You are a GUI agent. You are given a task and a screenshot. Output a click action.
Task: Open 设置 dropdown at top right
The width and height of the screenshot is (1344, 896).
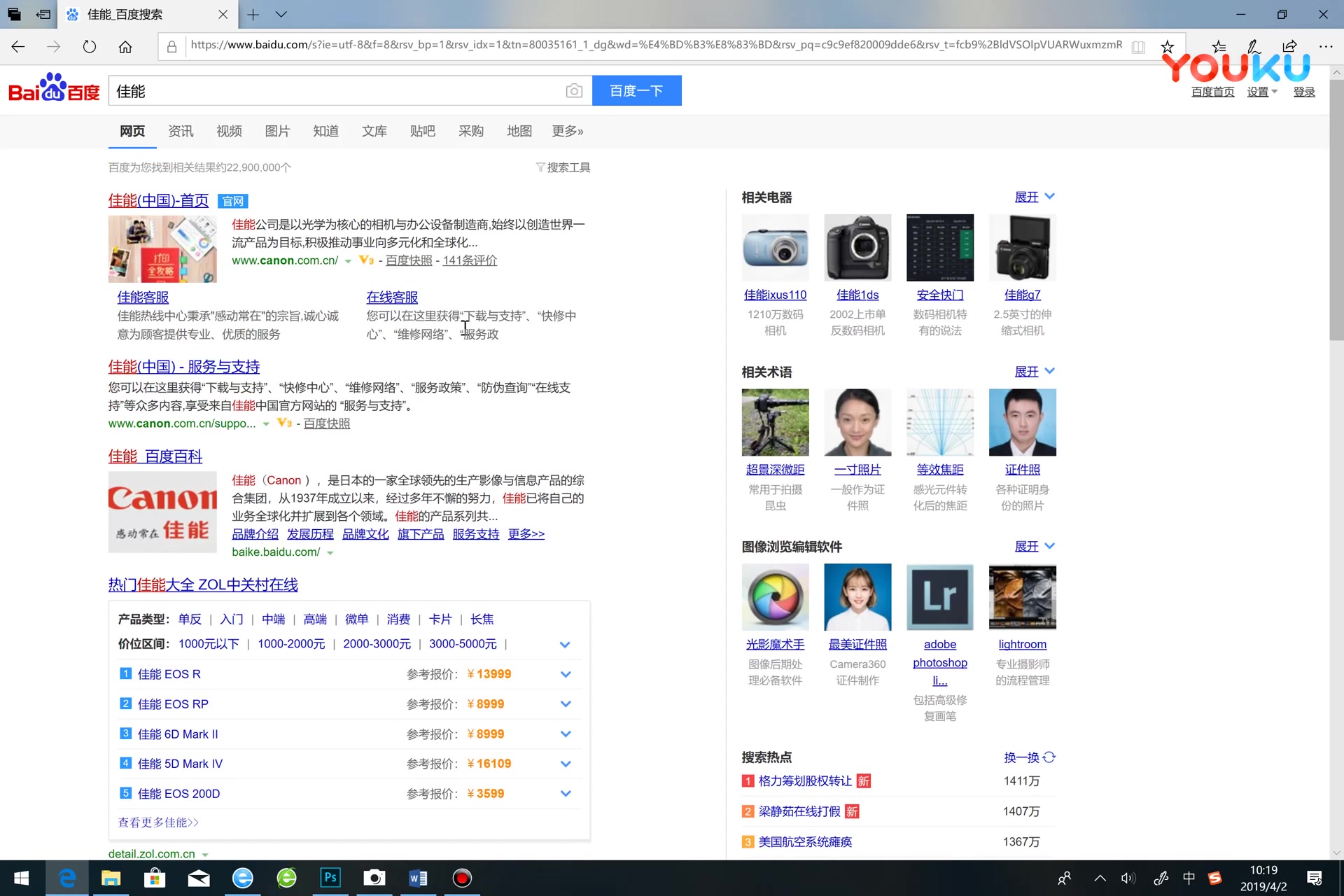[1262, 92]
